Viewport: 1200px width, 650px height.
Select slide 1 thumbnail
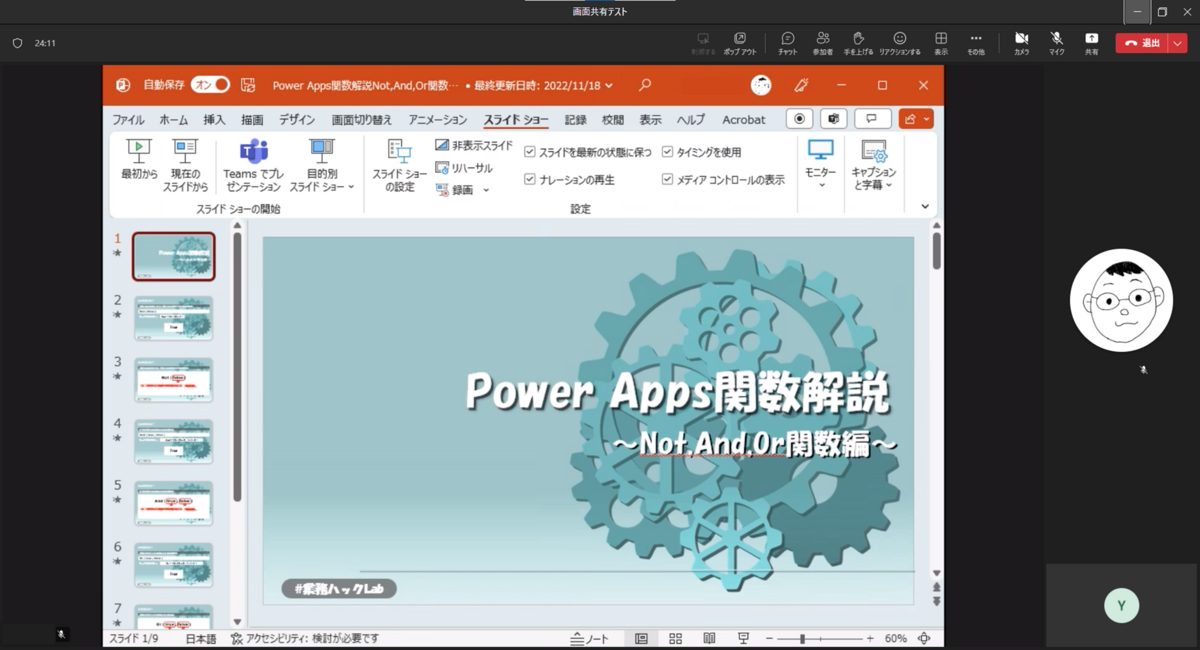[x=174, y=256]
